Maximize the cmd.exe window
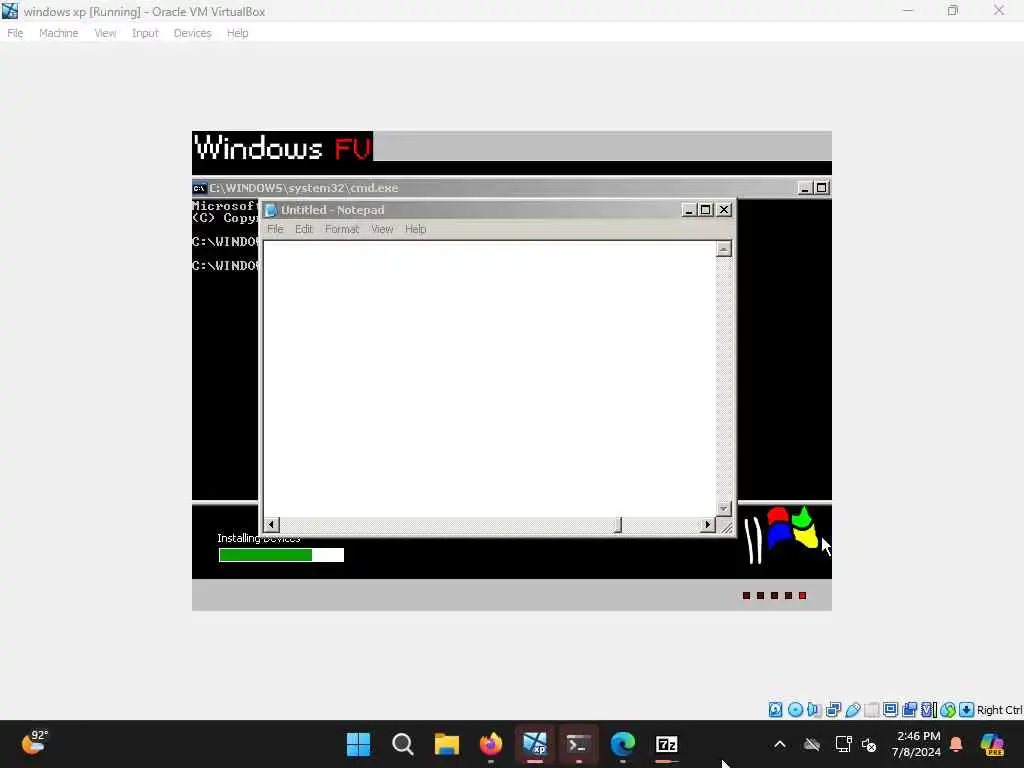Image resolution: width=1024 pixels, height=768 pixels. coord(822,188)
